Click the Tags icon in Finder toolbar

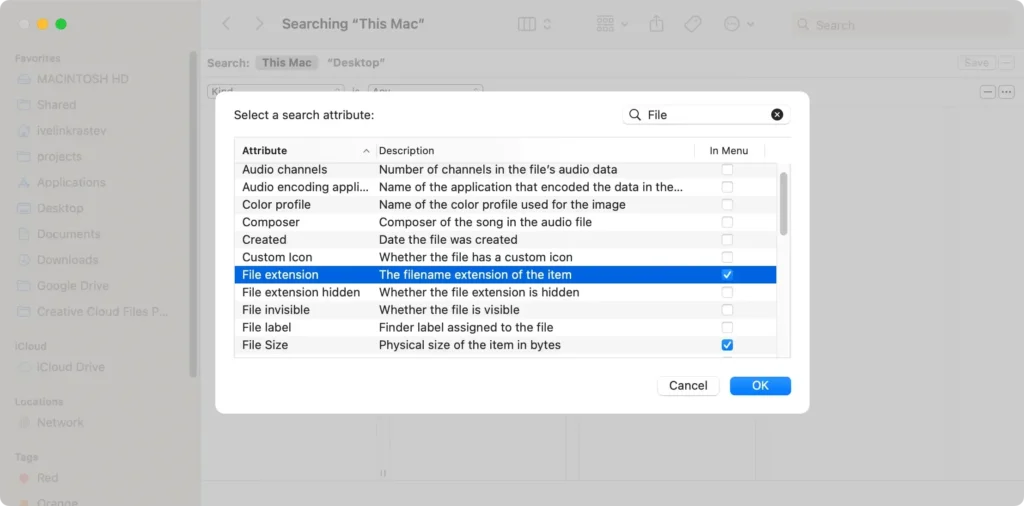coord(692,24)
